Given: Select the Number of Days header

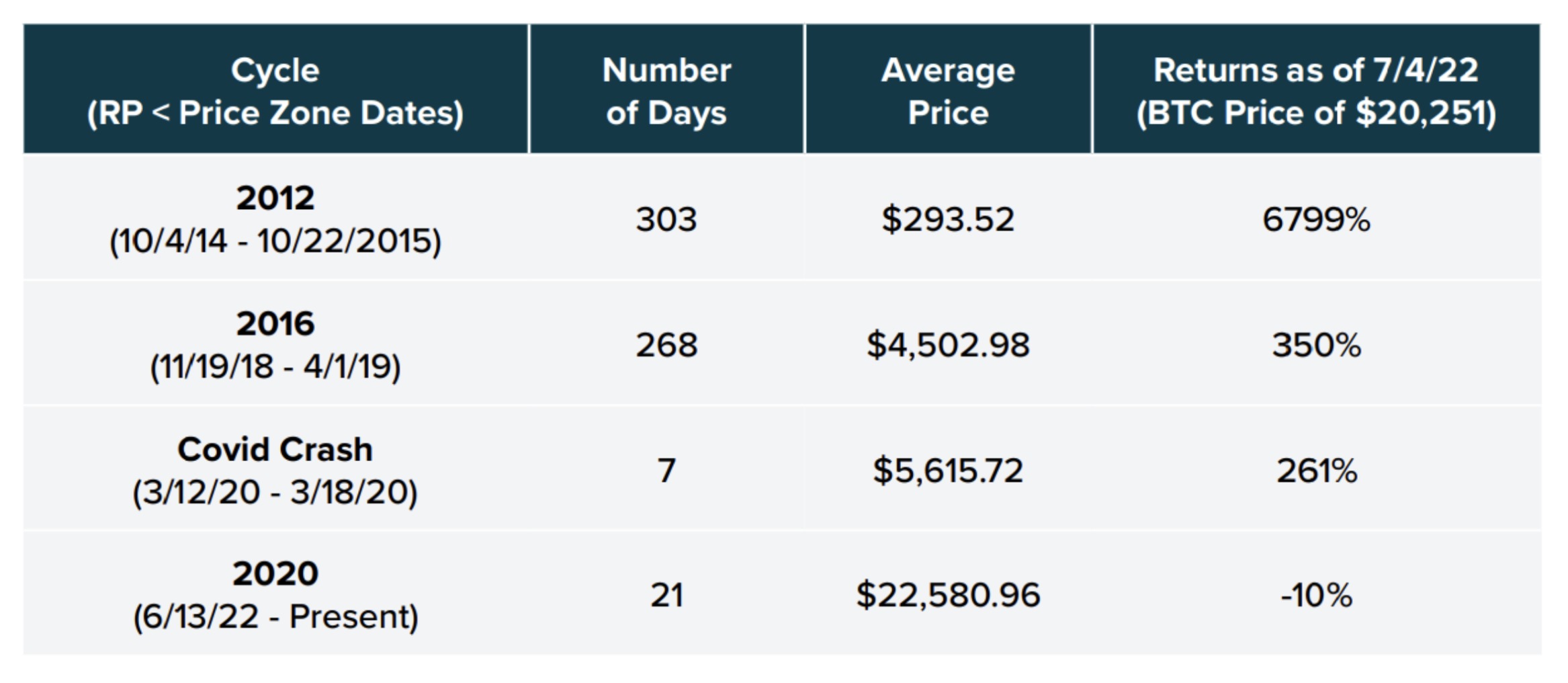Looking at the screenshot, I should (x=666, y=91).
